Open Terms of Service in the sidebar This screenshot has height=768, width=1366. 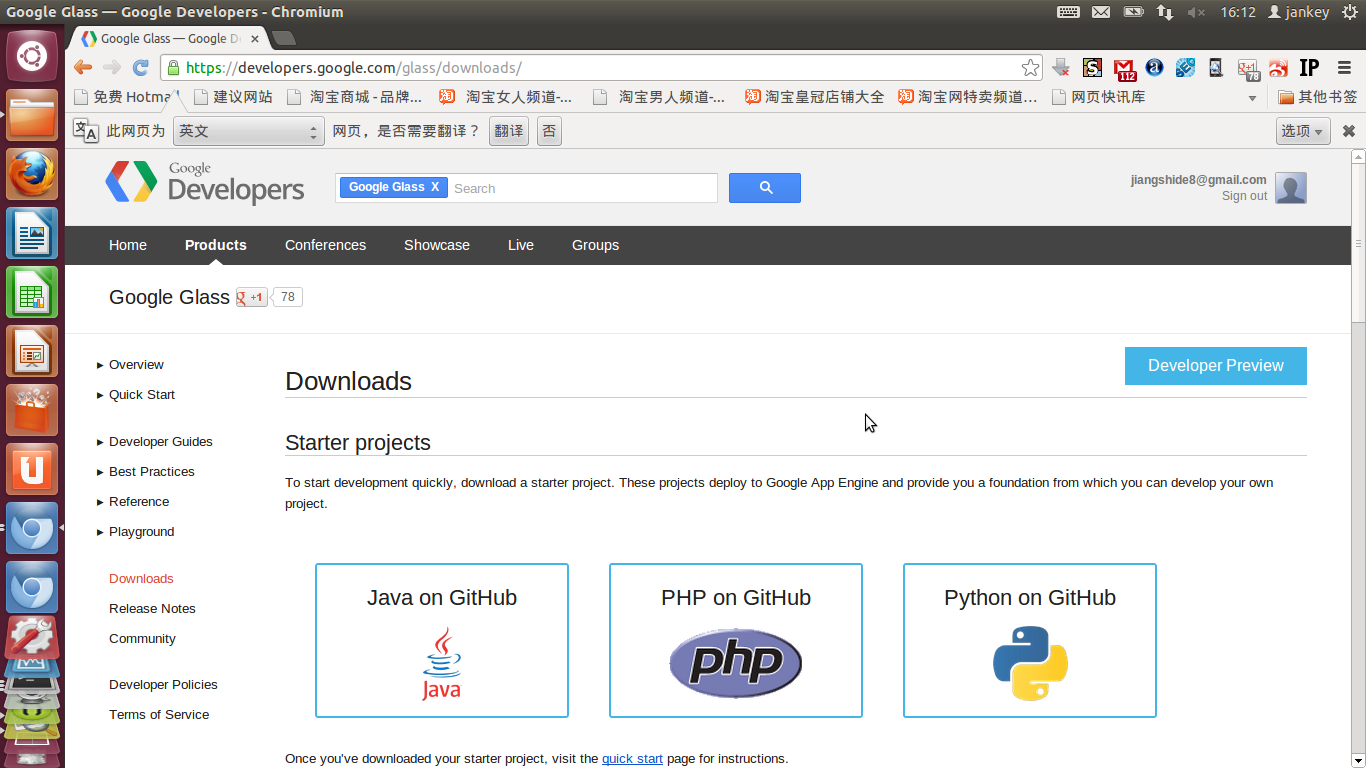coord(159,715)
